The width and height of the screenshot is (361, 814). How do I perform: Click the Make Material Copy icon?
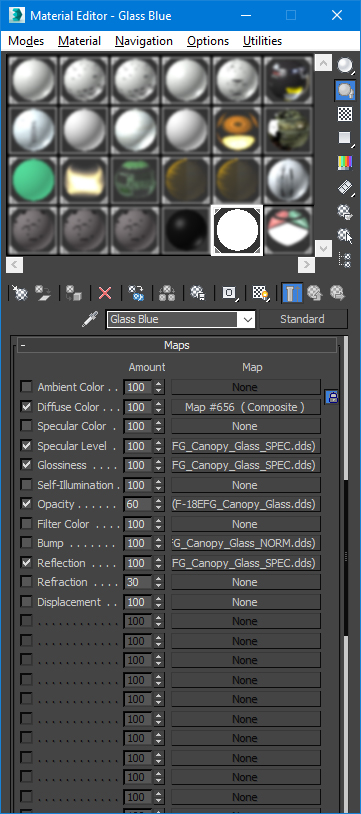136,293
